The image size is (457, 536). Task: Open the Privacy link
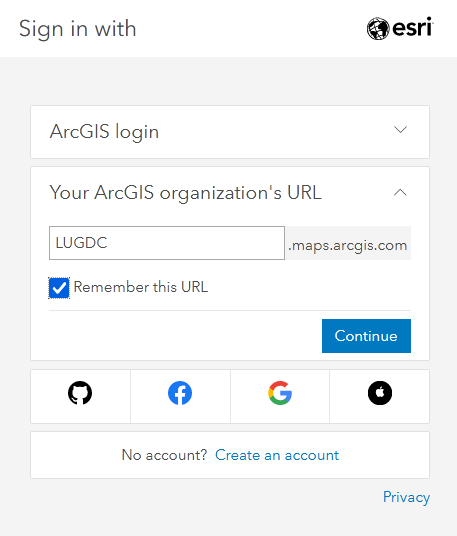(x=406, y=497)
